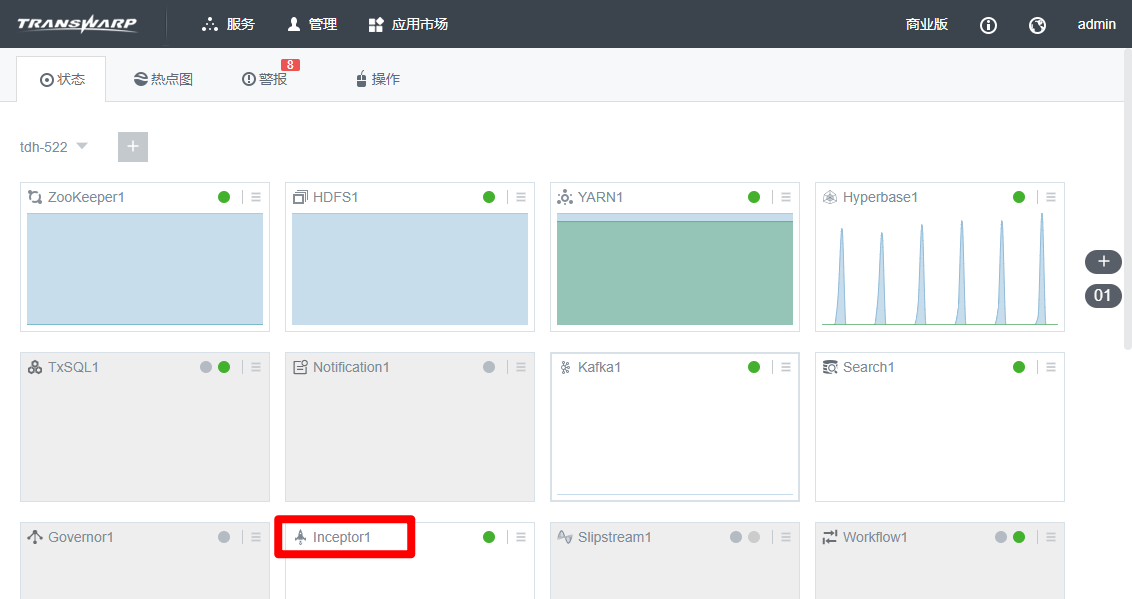Click the Inceptor1 service title
Viewport: 1132px width, 599px height.
341,537
